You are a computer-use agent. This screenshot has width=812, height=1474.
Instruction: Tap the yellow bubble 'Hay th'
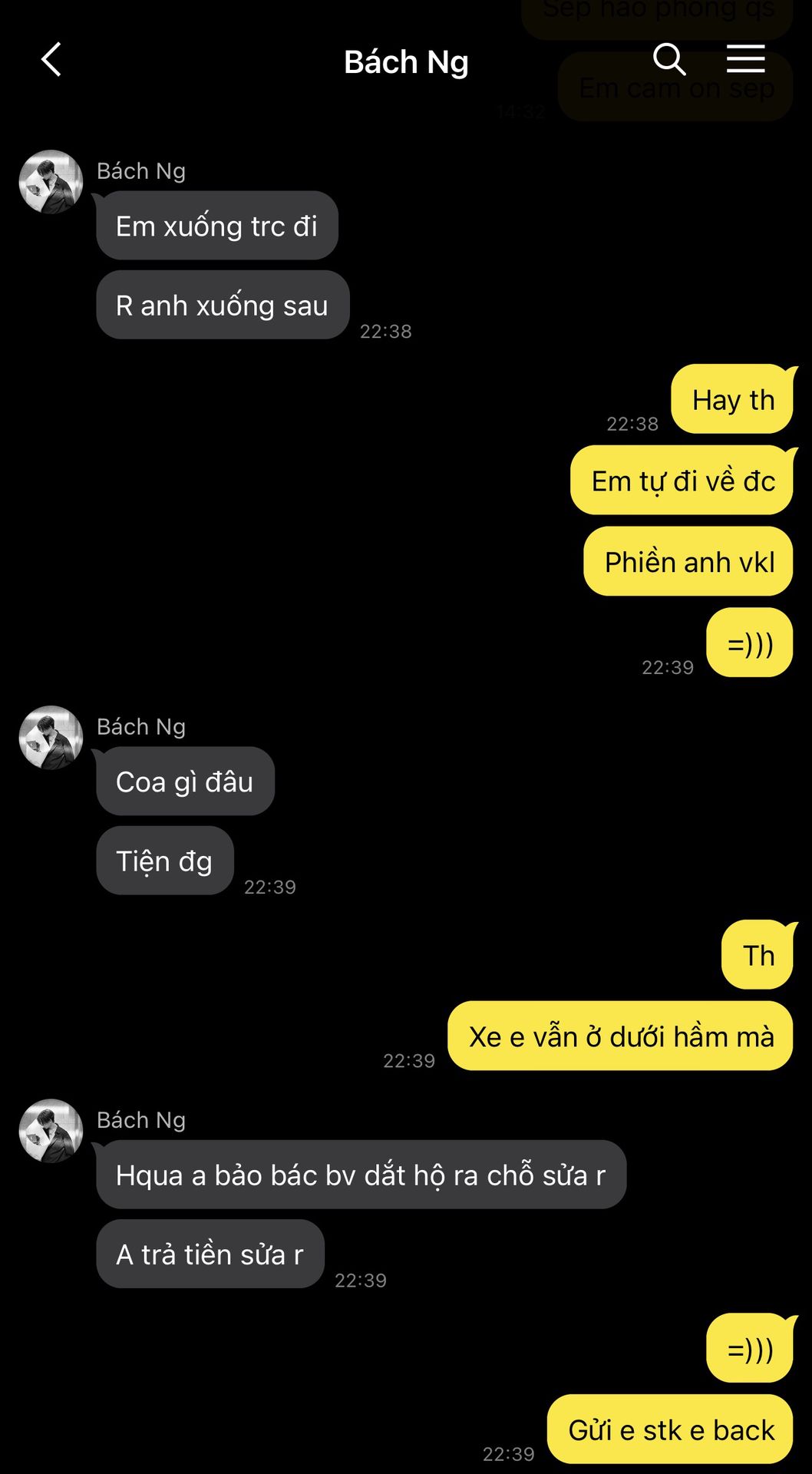[x=733, y=399]
